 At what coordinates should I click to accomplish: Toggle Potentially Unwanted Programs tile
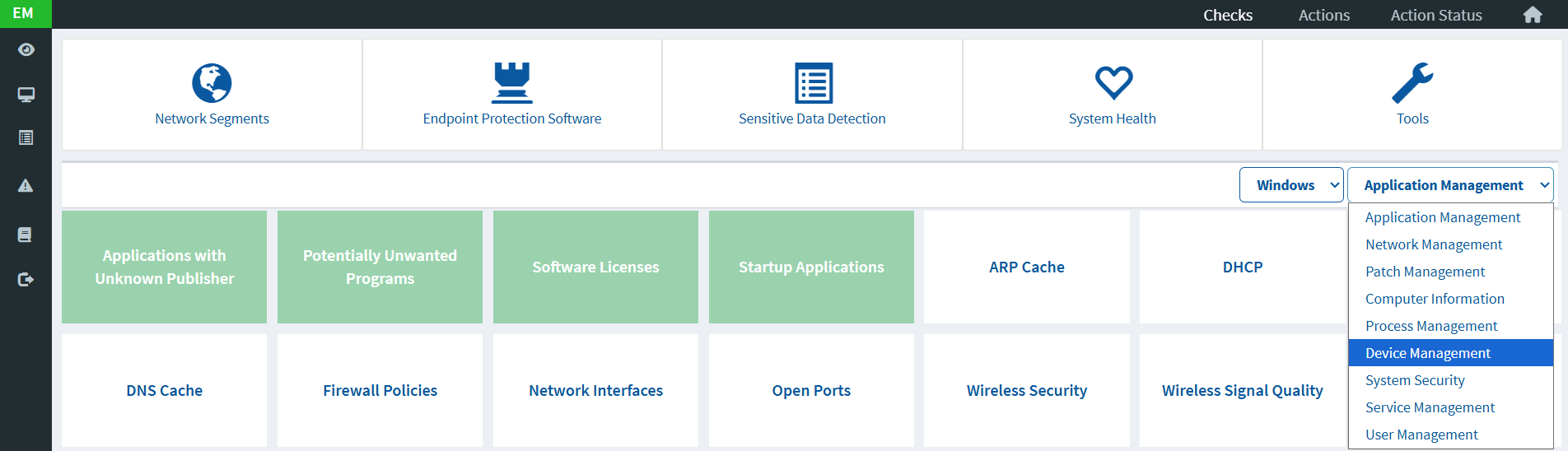[x=380, y=267]
